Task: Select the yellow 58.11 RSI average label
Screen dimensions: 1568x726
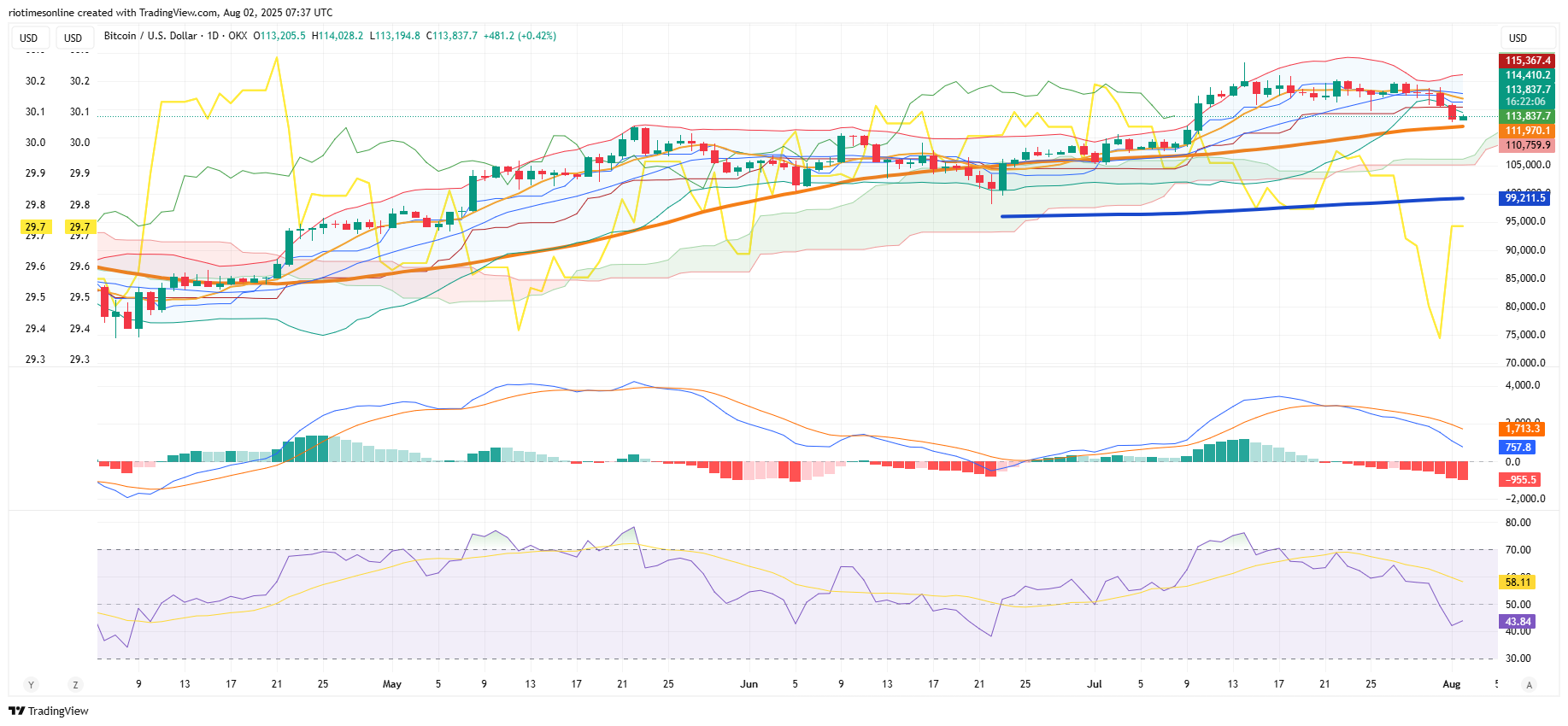Action: [1518, 583]
